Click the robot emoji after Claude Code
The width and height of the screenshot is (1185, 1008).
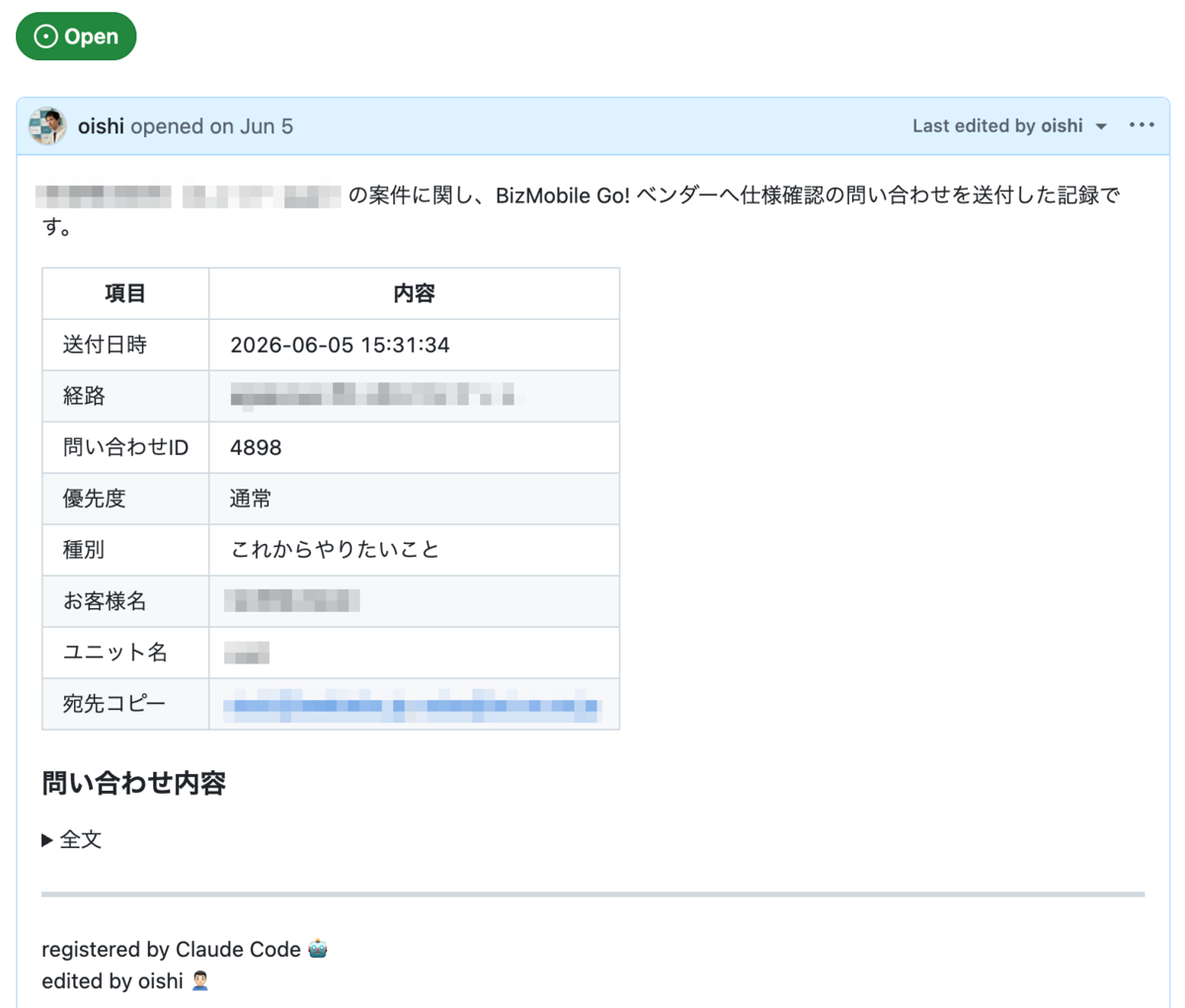(x=317, y=949)
